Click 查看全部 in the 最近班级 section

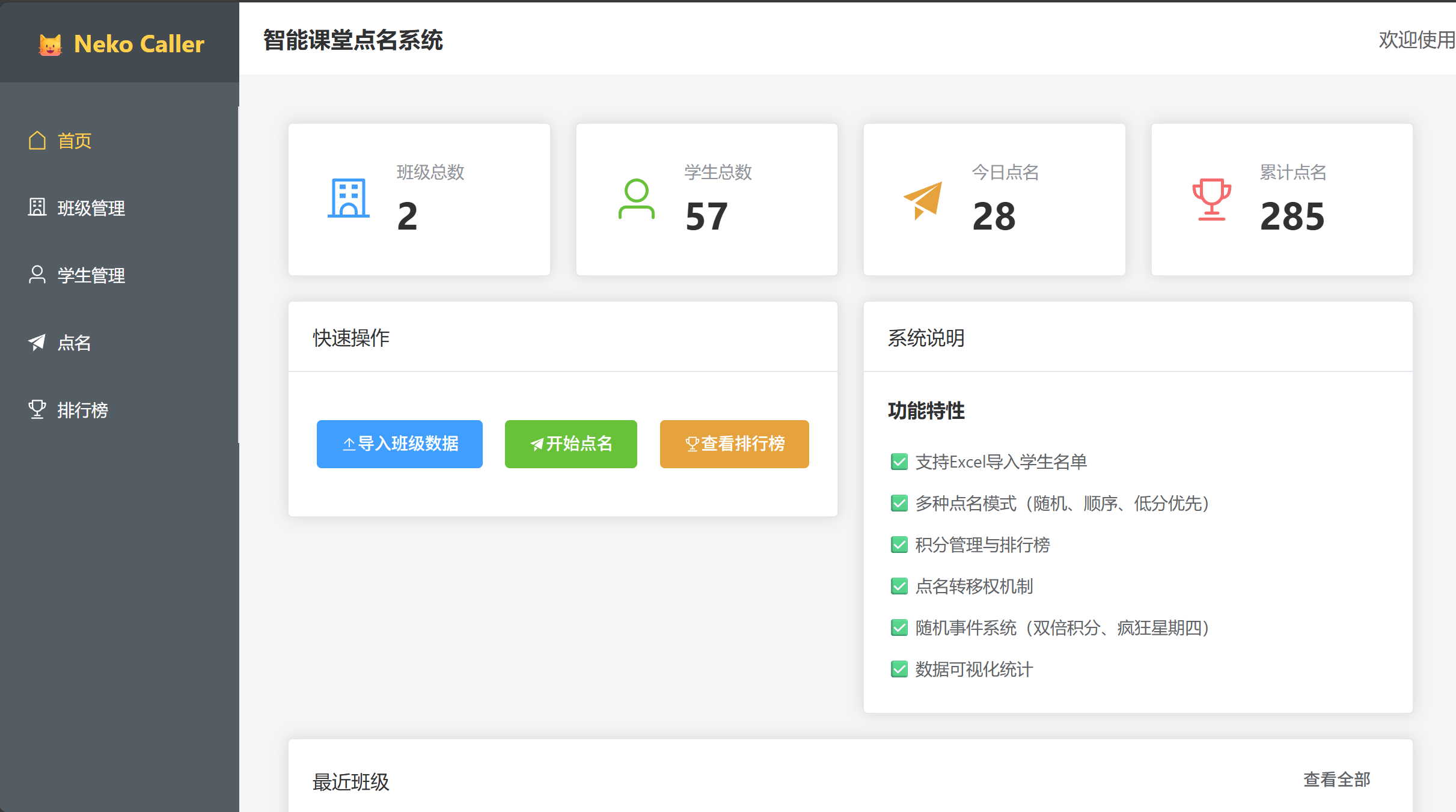(1336, 780)
